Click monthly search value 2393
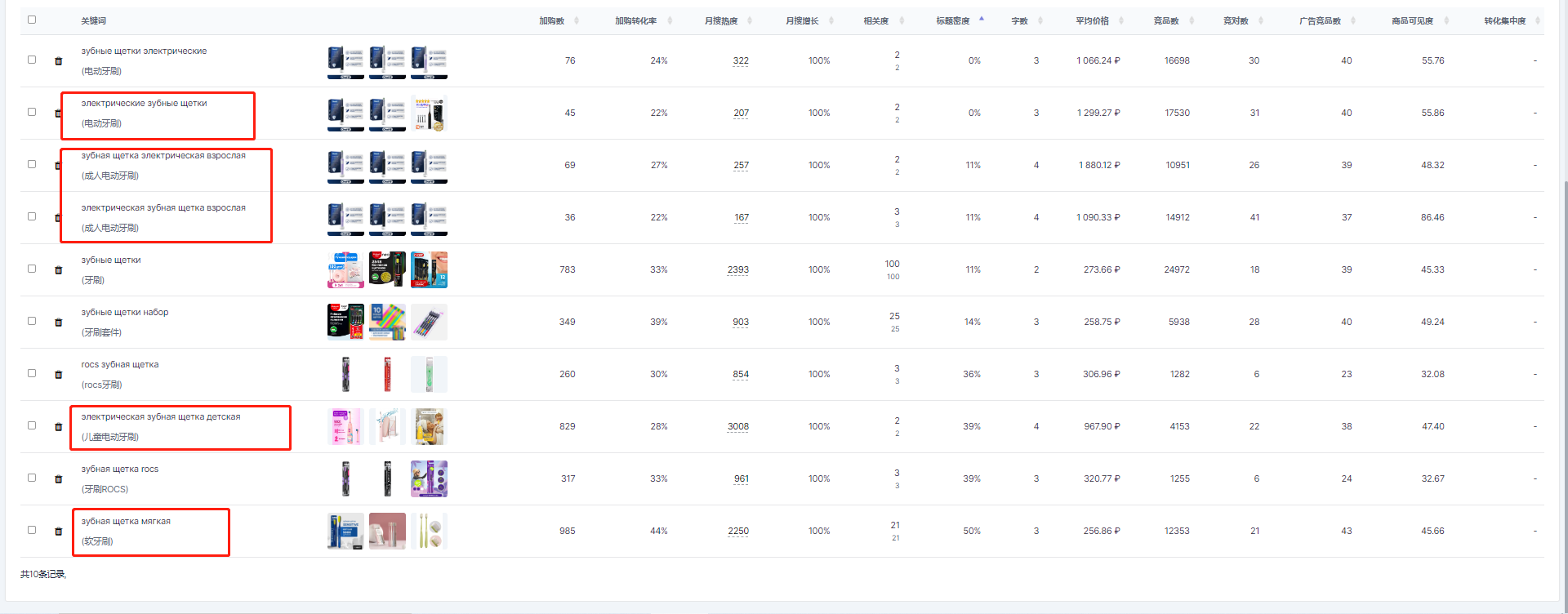This screenshot has height=614, width=1568. pos(738,269)
